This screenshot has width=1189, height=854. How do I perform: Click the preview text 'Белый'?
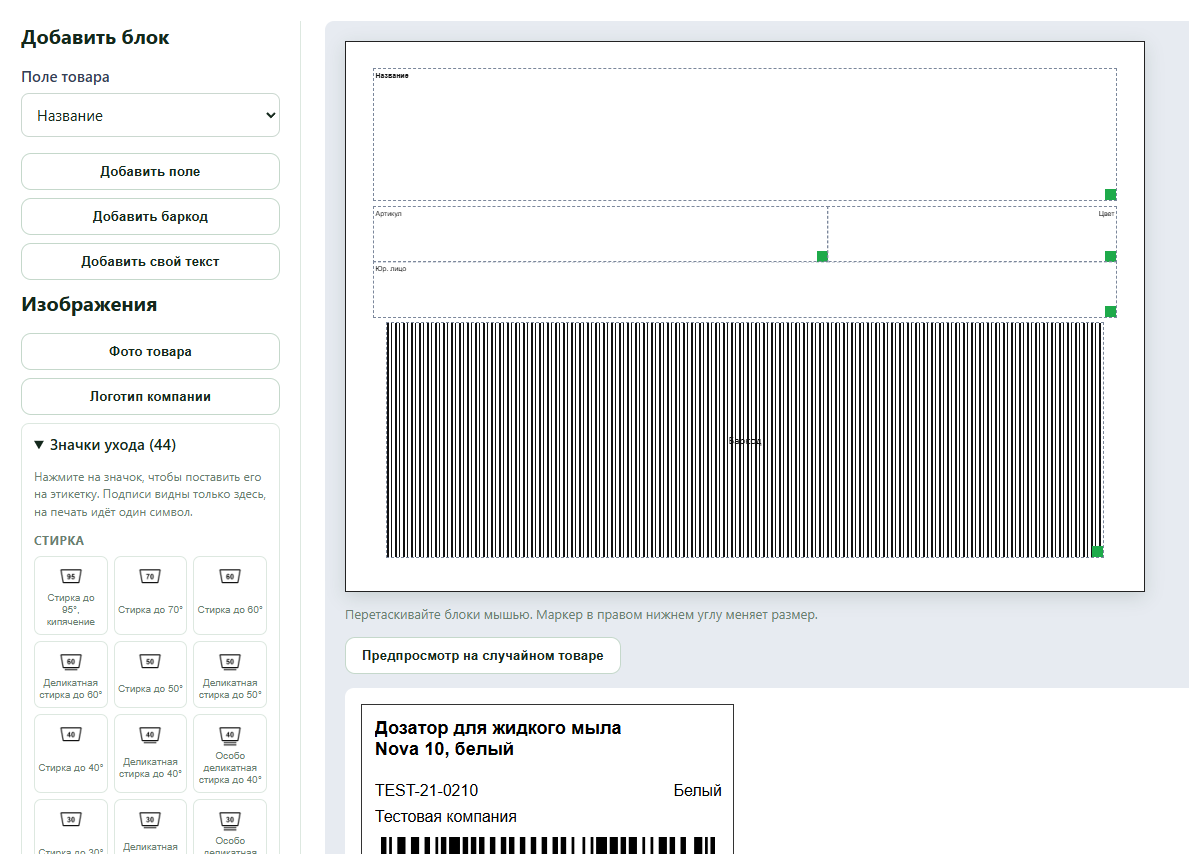pos(698,790)
